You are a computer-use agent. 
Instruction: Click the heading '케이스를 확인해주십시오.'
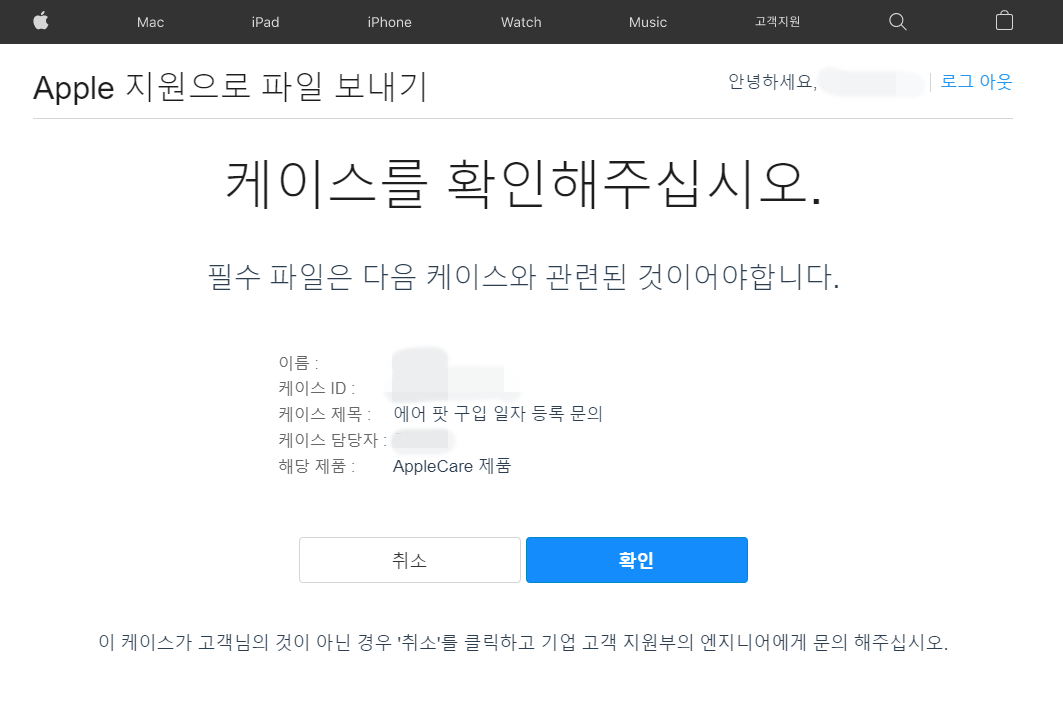pos(523,184)
